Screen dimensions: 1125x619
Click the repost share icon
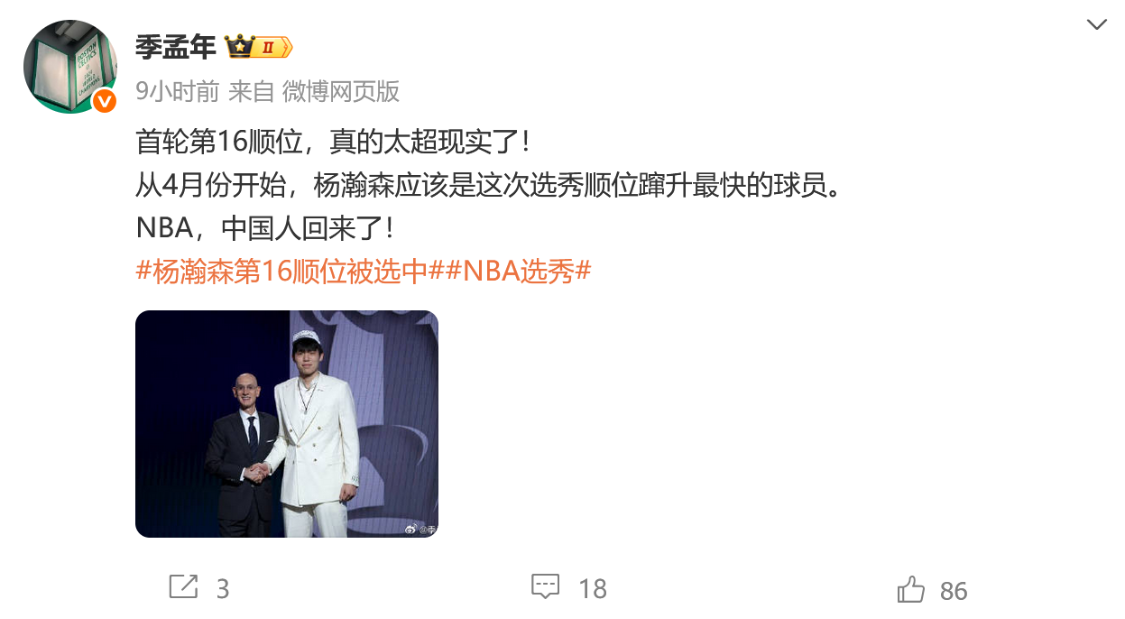tap(184, 587)
